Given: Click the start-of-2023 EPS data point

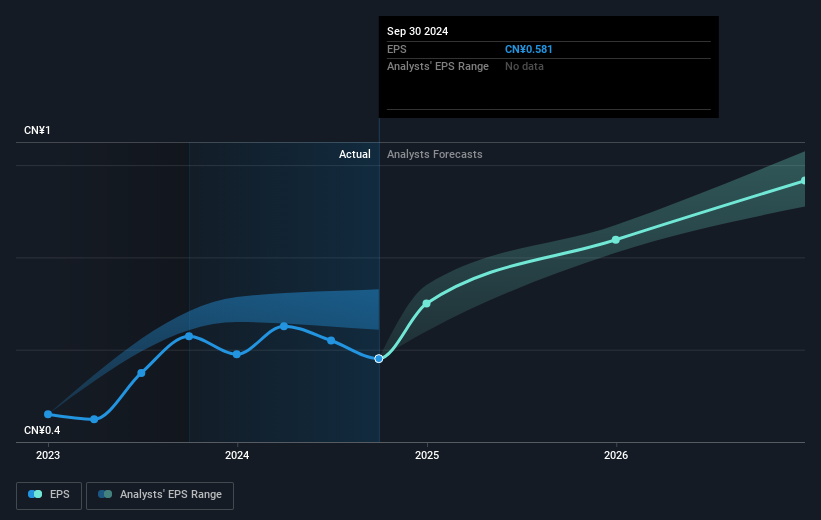Looking at the screenshot, I should 48,414.
